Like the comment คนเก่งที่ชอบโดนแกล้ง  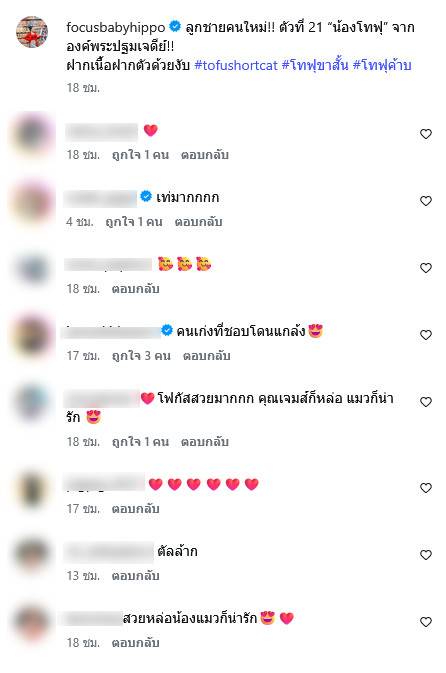pyautogui.click(x=425, y=335)
